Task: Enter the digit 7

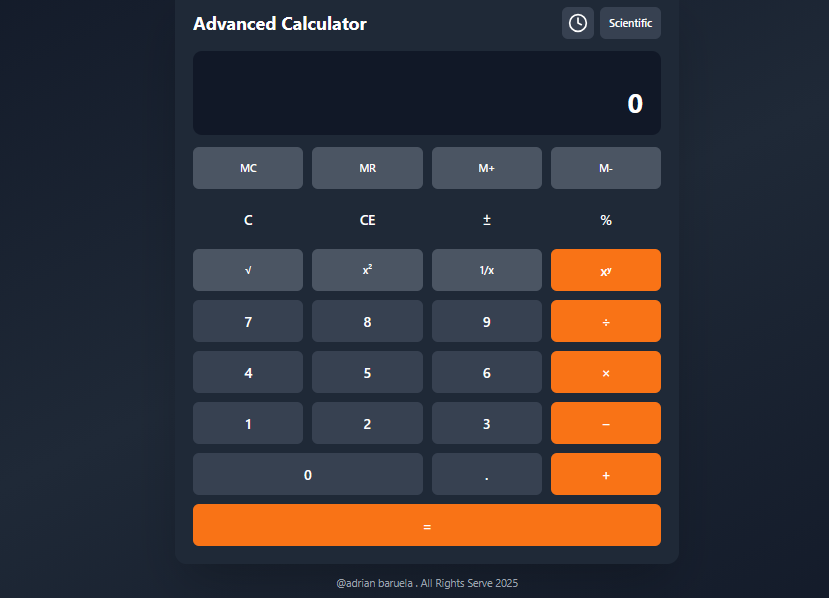Action: 247,321
